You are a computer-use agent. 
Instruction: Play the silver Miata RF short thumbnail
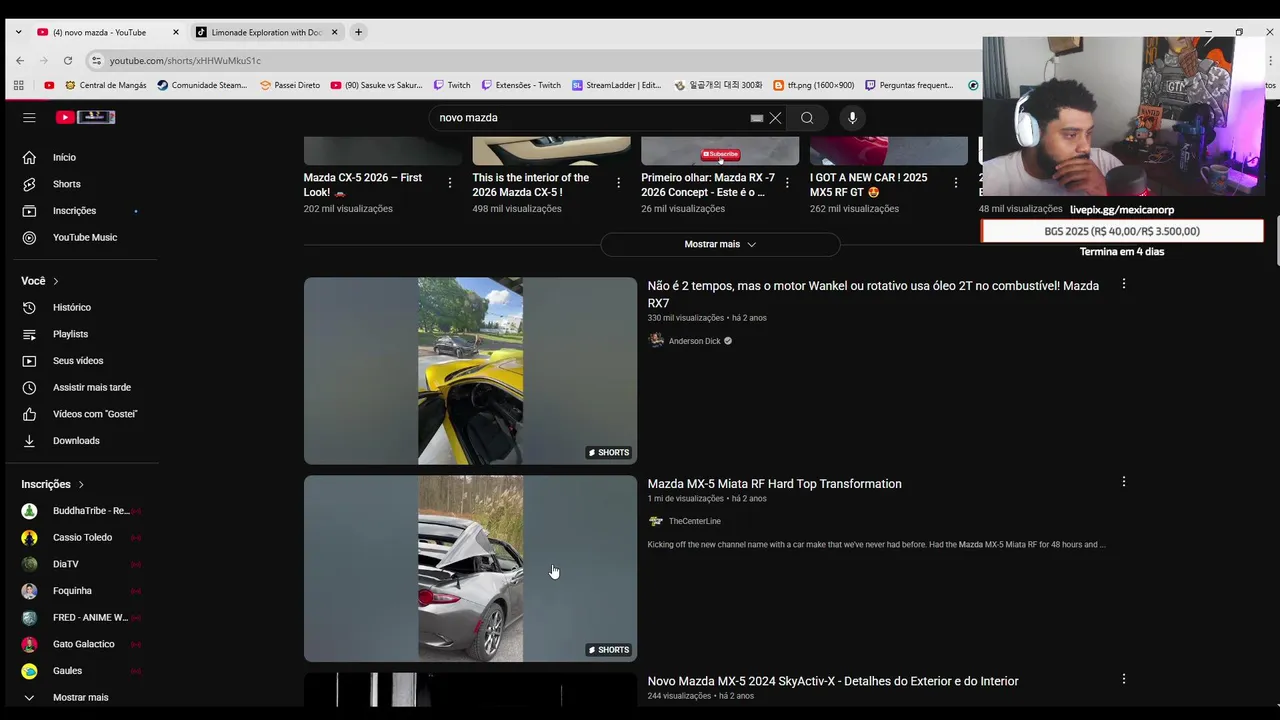tap(470, 568)
